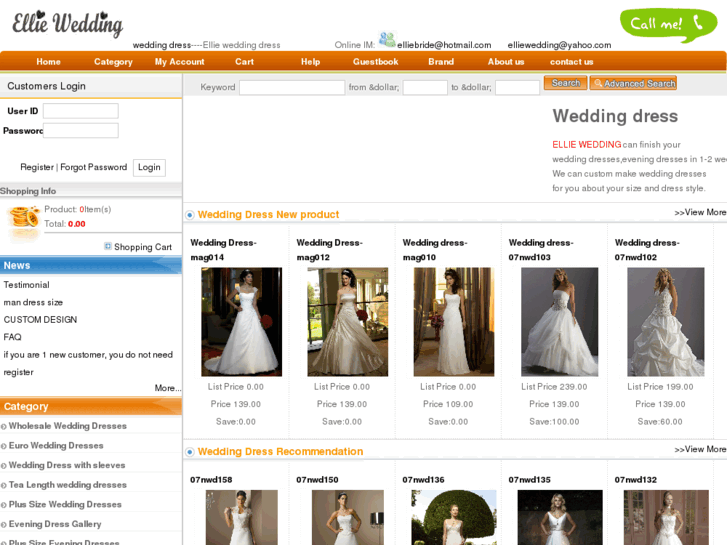Focus the Keyword search field
The height and width of the screenshot is (545, 727).
[292, 87]
